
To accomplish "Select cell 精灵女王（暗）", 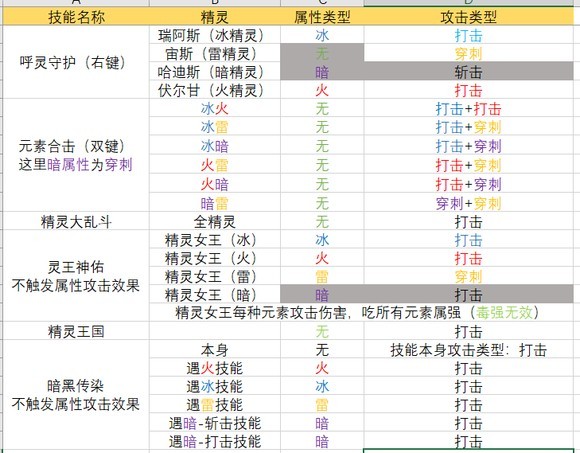I will [x=215, y=294].
